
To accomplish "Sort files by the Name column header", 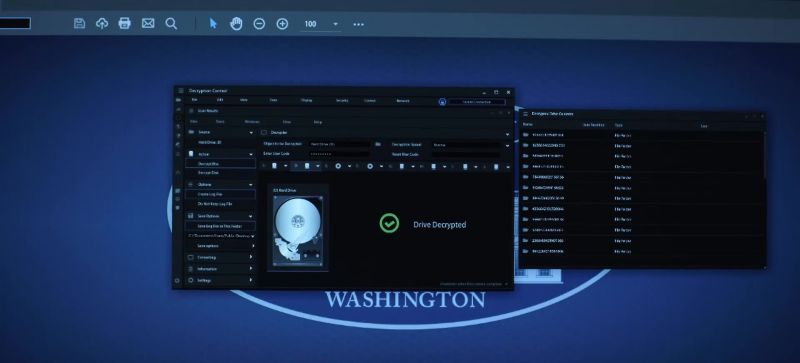I will 528,124.
